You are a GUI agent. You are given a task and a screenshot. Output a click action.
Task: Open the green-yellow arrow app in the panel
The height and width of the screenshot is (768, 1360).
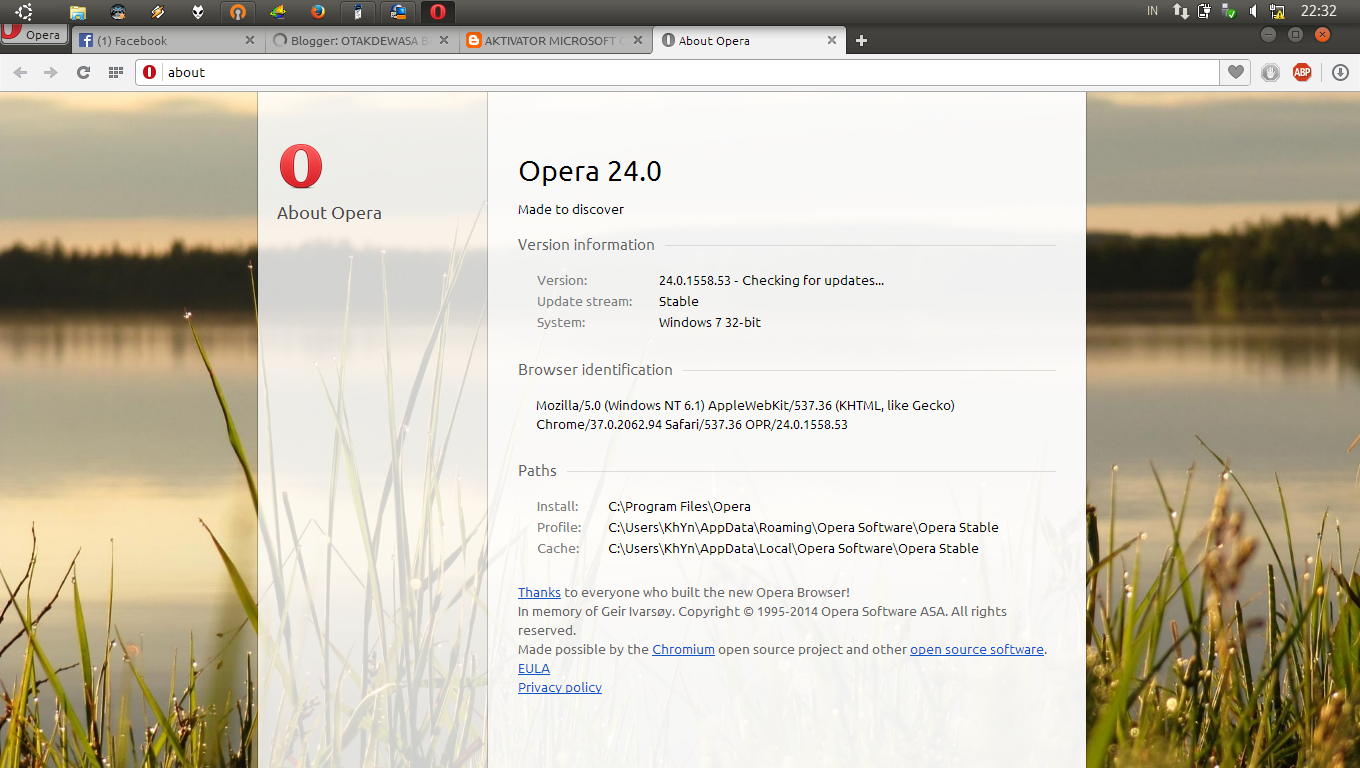[278, 12]
